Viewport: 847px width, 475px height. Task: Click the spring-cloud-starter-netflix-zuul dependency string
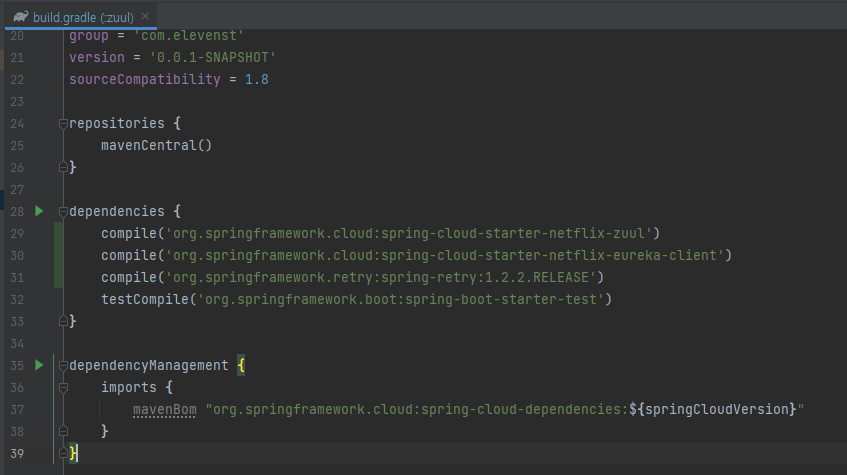[x=409, y=233]
